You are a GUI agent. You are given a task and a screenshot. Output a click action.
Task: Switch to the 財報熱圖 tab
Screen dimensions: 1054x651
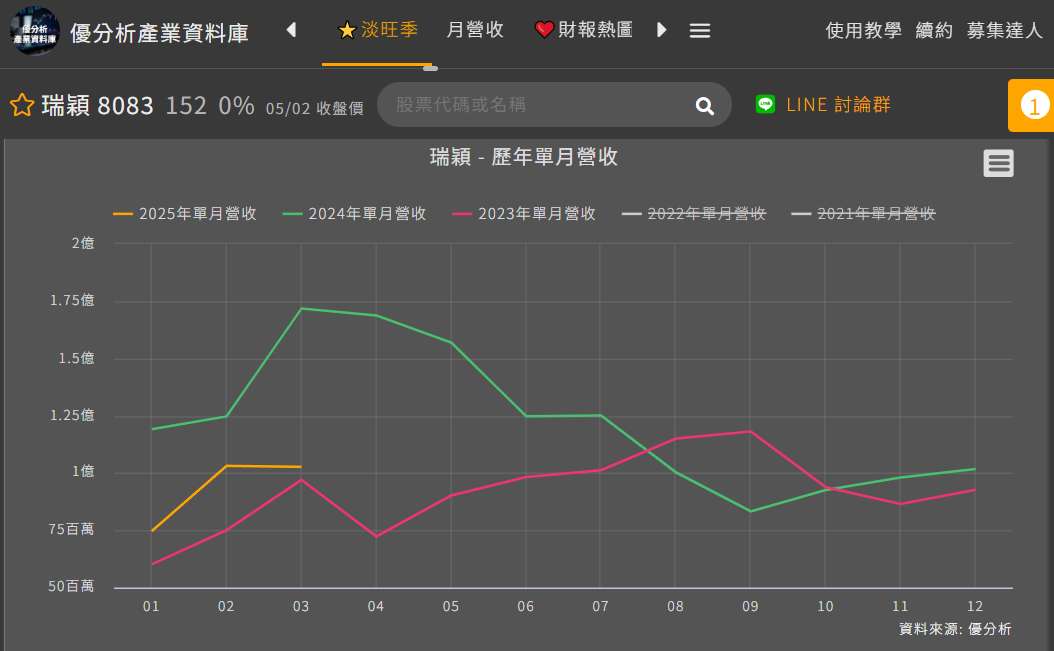[x=583, y=30]
